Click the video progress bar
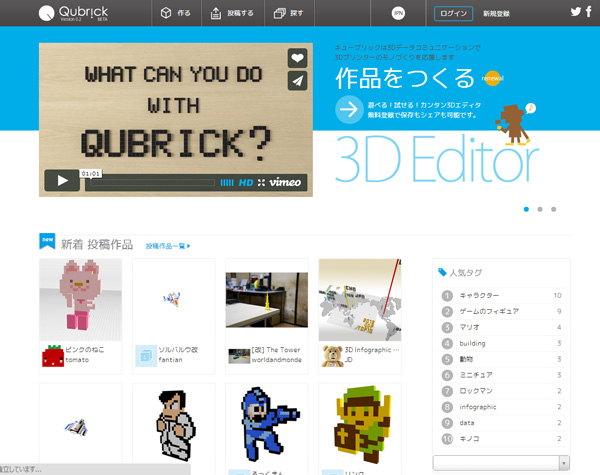The image size is (600, 475). [x=150, y=183]
